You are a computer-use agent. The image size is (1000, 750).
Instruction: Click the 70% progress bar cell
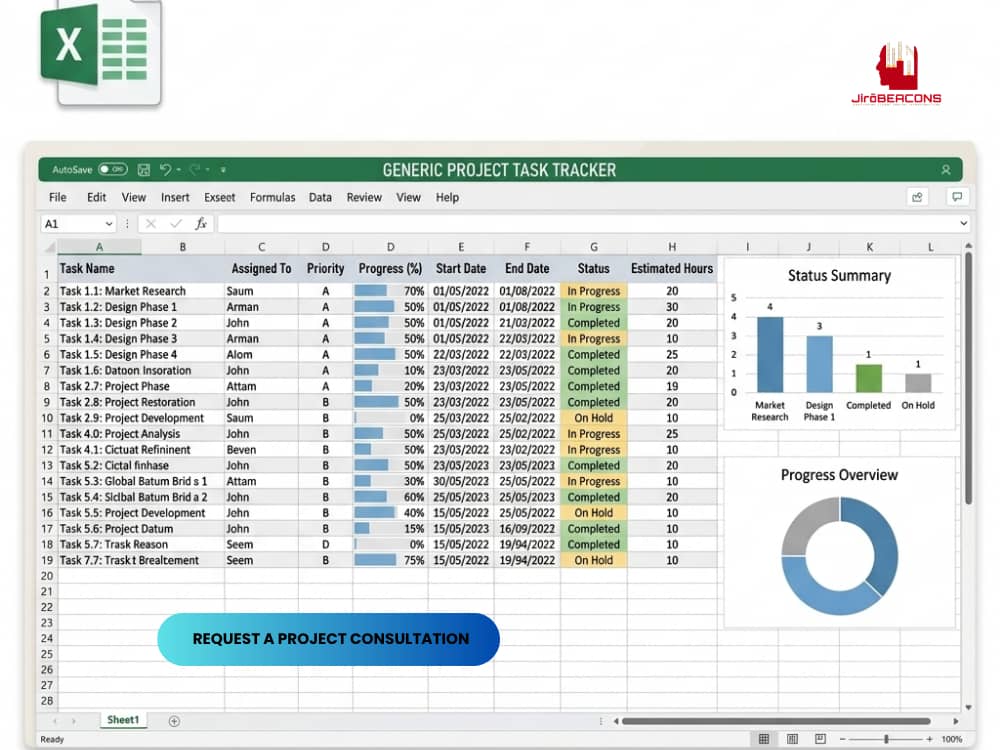(x=390, y=291)
